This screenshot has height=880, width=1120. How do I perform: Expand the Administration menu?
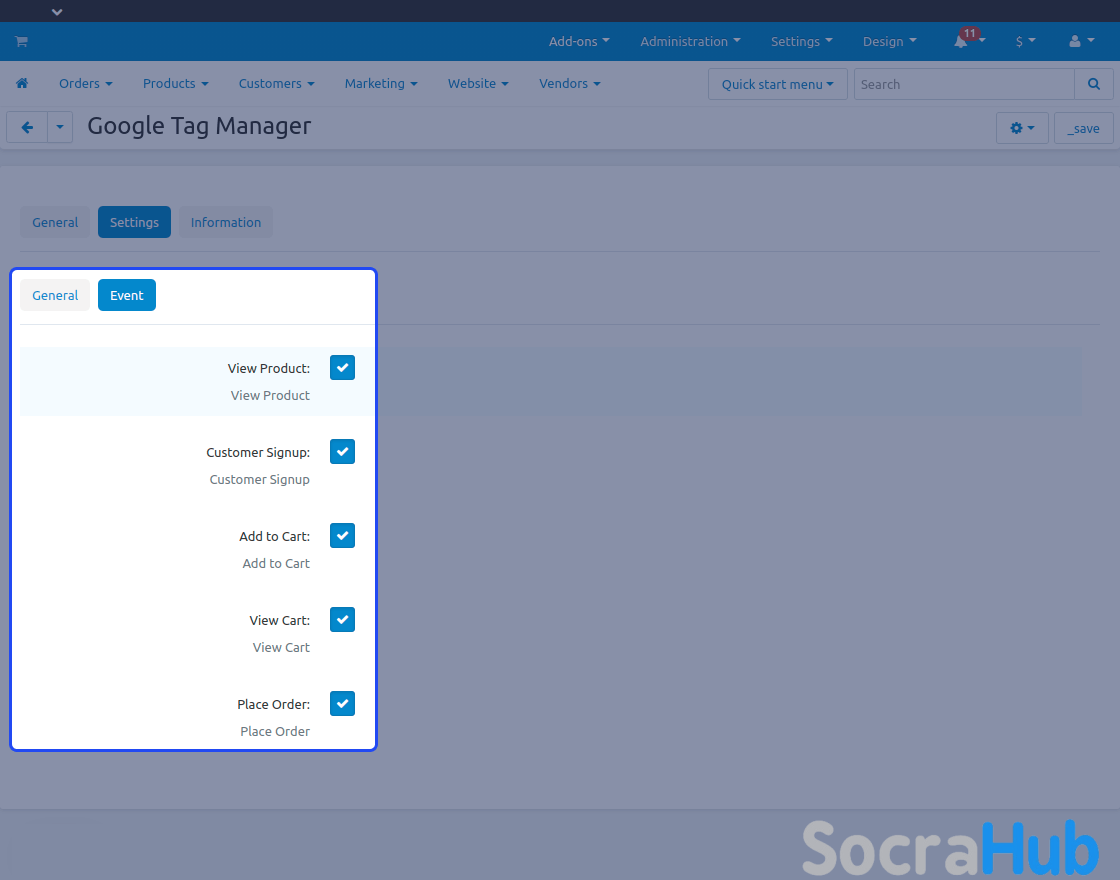[x=690, y=41]
